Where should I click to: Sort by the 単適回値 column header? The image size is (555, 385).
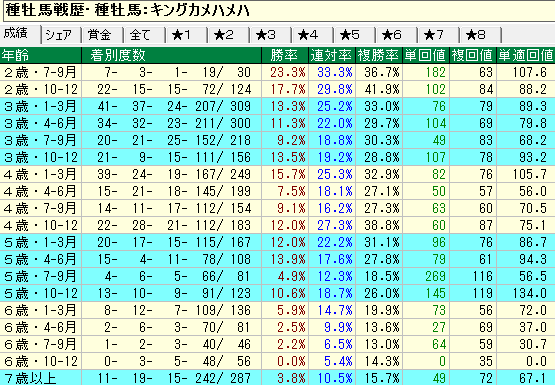click(526, 55)
